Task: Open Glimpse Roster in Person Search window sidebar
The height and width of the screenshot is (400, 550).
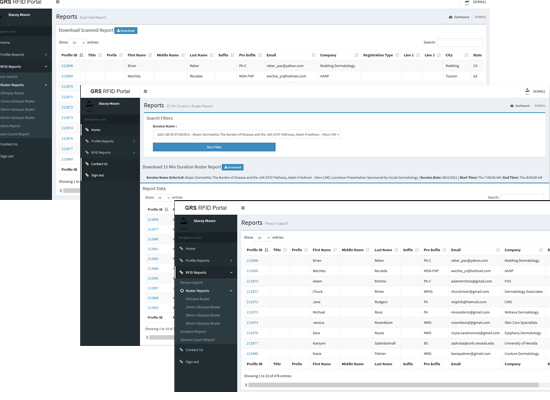Action: click(x=197, y=299)
